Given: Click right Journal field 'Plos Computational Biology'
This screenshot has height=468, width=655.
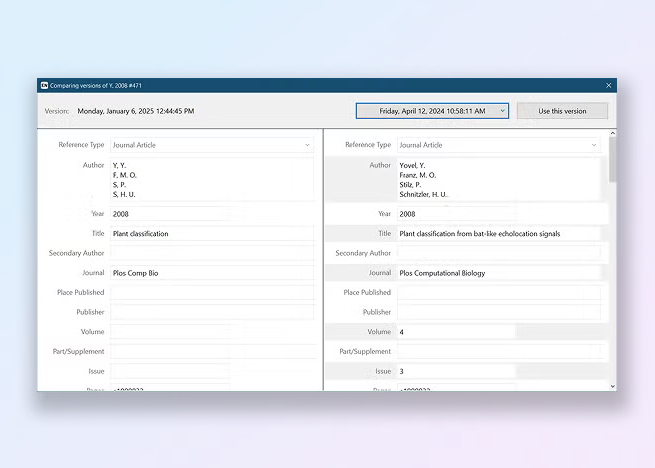Looking at the screenshot, I should pyautogui.click(x=499, y=273).
